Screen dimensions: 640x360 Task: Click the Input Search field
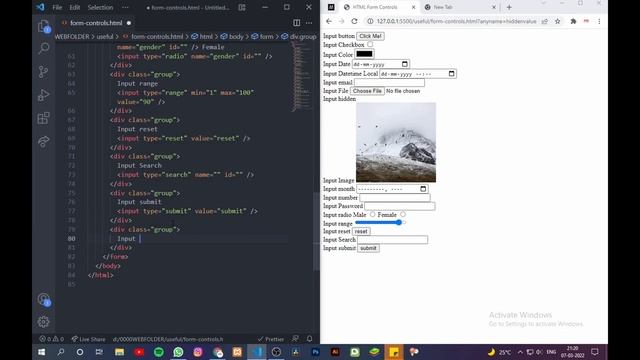point(393,240)
